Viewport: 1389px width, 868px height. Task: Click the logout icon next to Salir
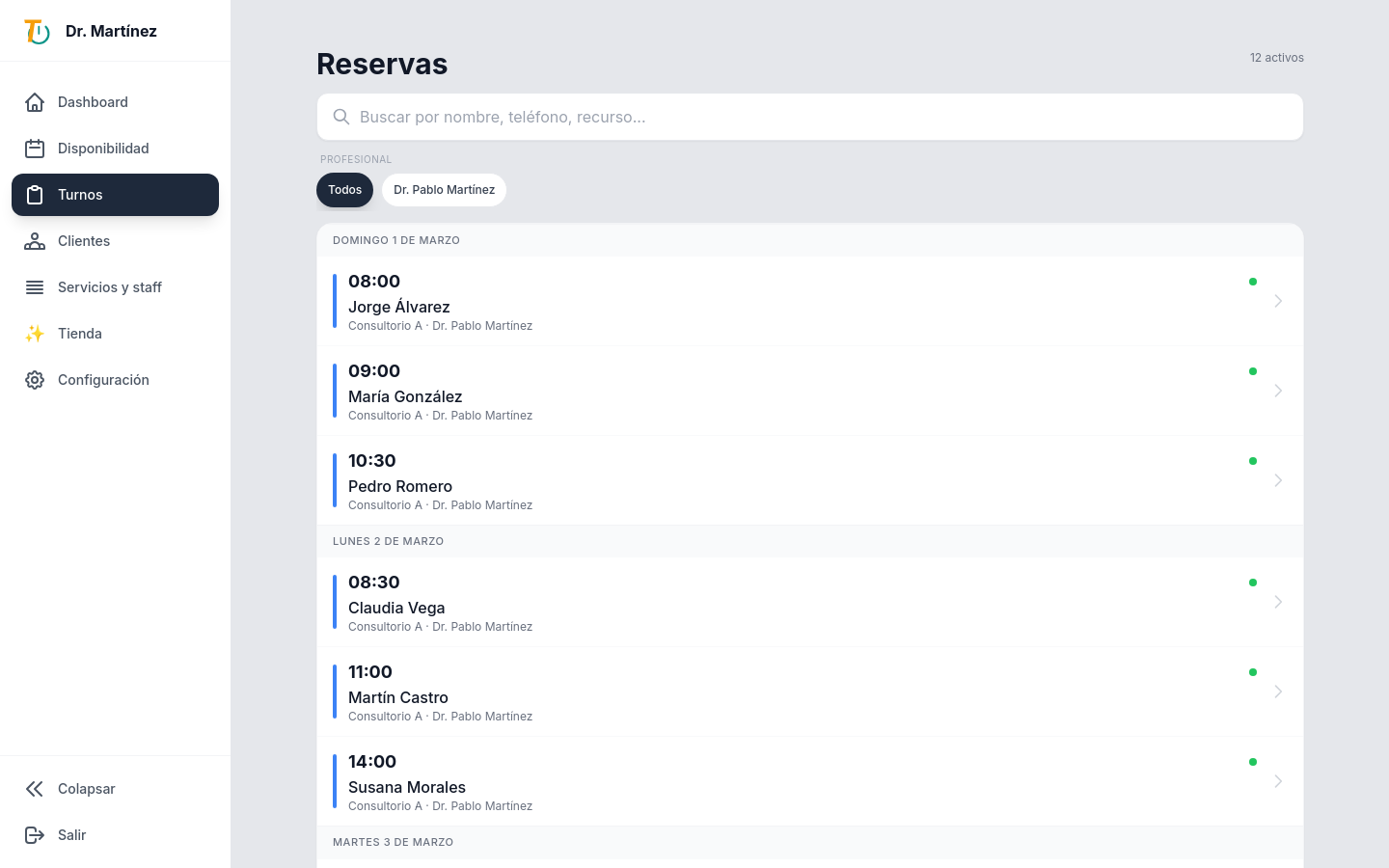(x=35, y=835)
